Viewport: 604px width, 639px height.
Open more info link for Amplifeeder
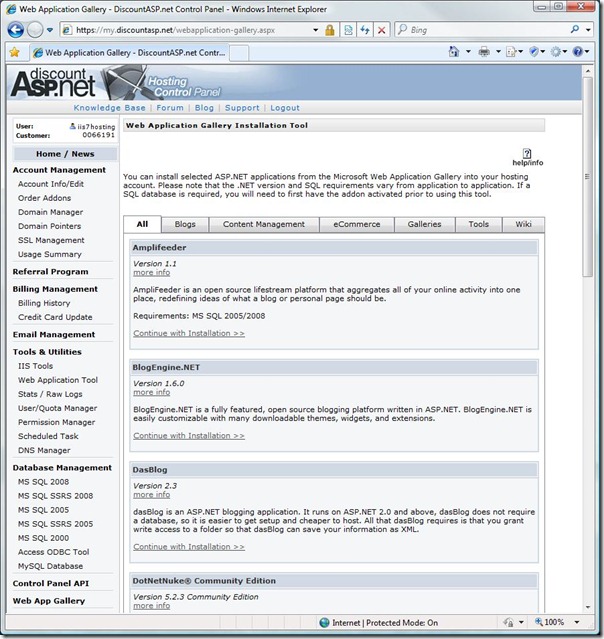tap(152, 273)
